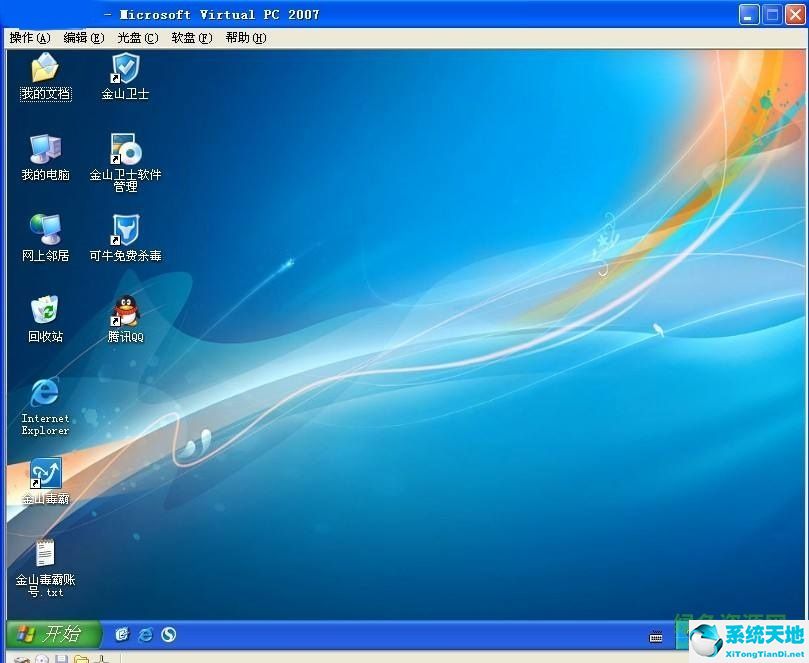809x663 pixels.
Task: Select the 我的文档 desktop icon
Action: point(45,68)
